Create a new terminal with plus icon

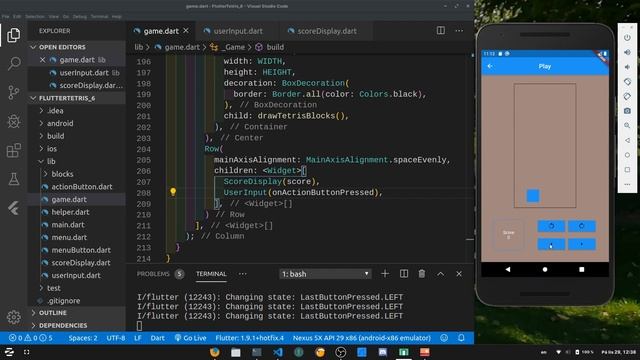385,274
